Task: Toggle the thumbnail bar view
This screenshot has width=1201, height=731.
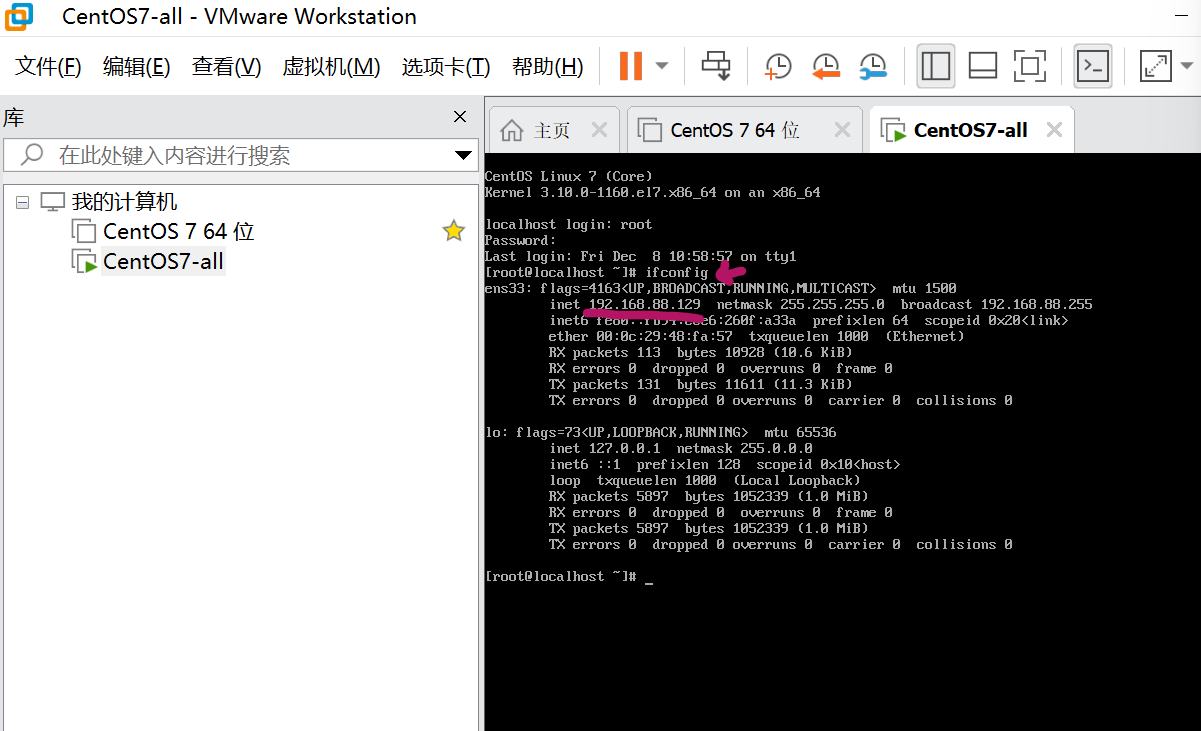Action: (983, 66)
